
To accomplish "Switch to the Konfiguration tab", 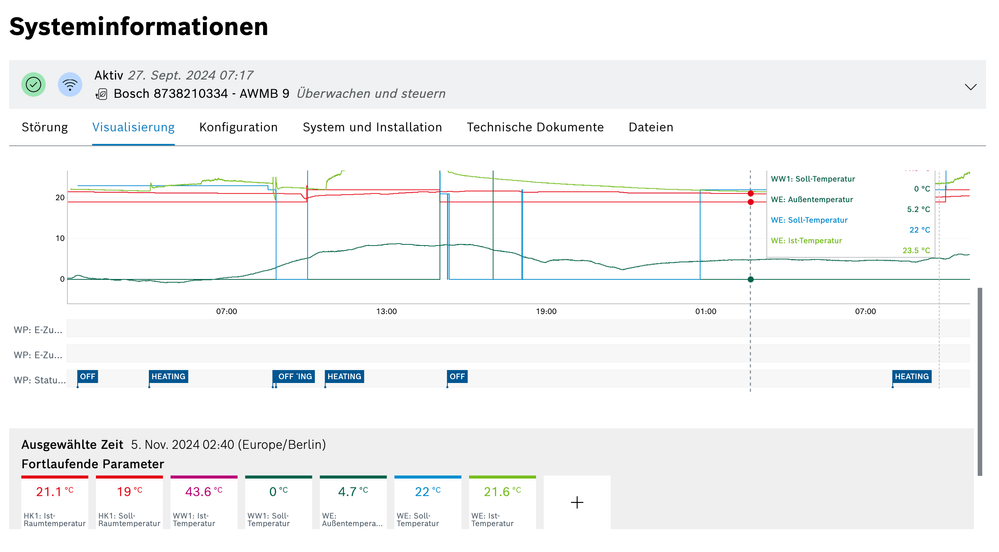I will click(238, 127).
